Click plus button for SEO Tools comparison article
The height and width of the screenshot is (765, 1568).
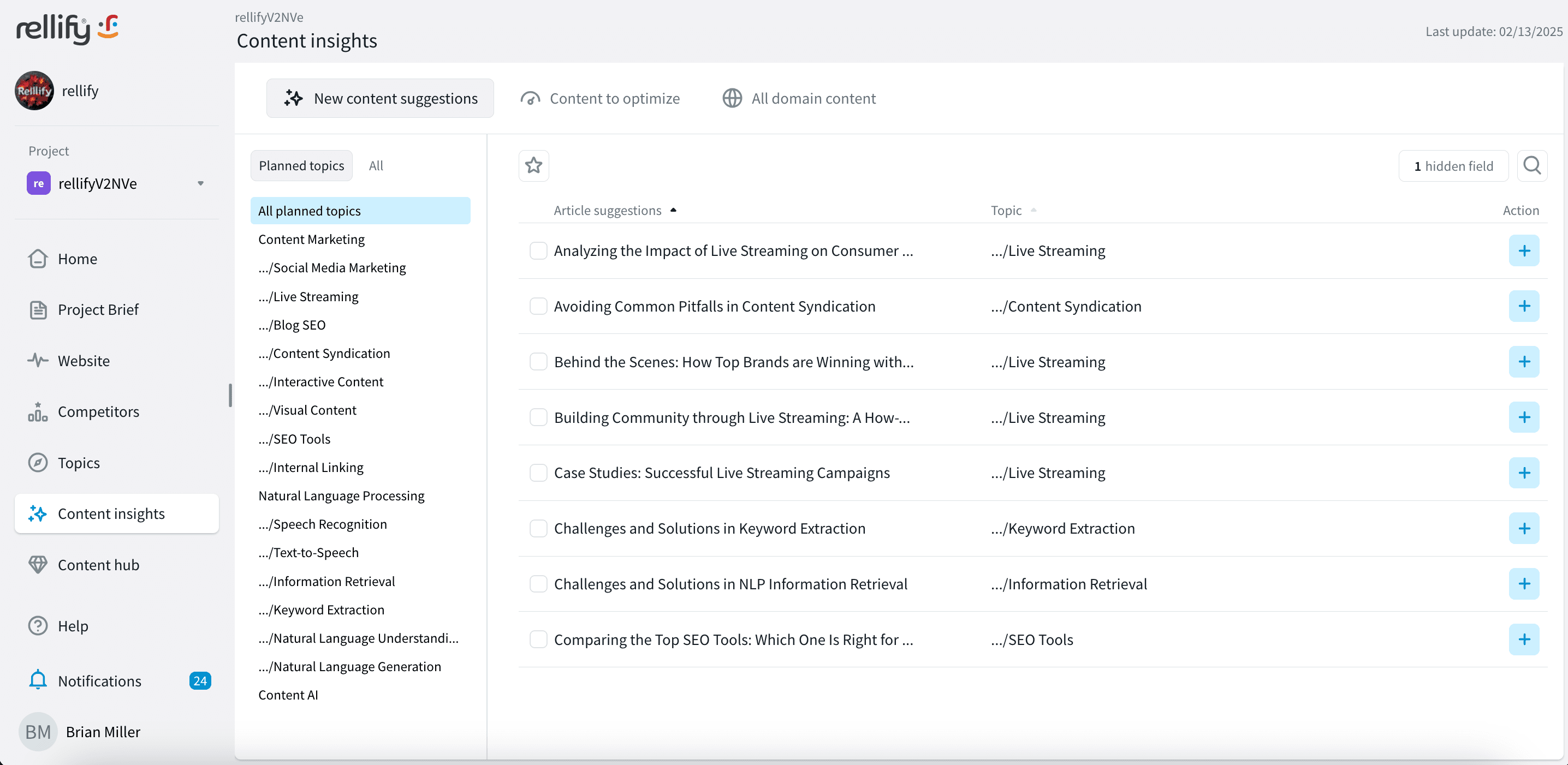point(1523,639)
